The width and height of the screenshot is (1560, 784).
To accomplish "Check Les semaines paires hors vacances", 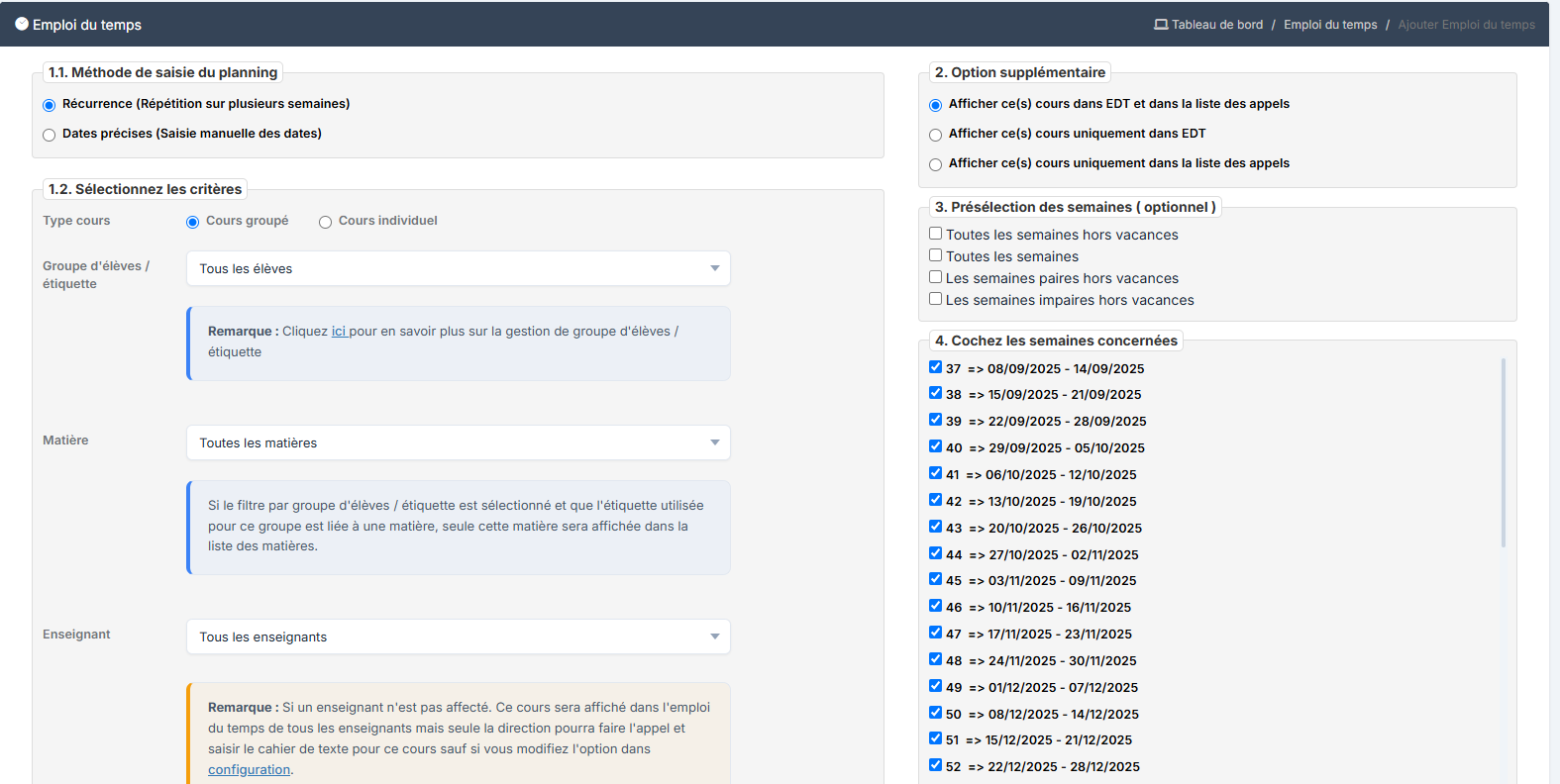I will click(x=935, y=277).
